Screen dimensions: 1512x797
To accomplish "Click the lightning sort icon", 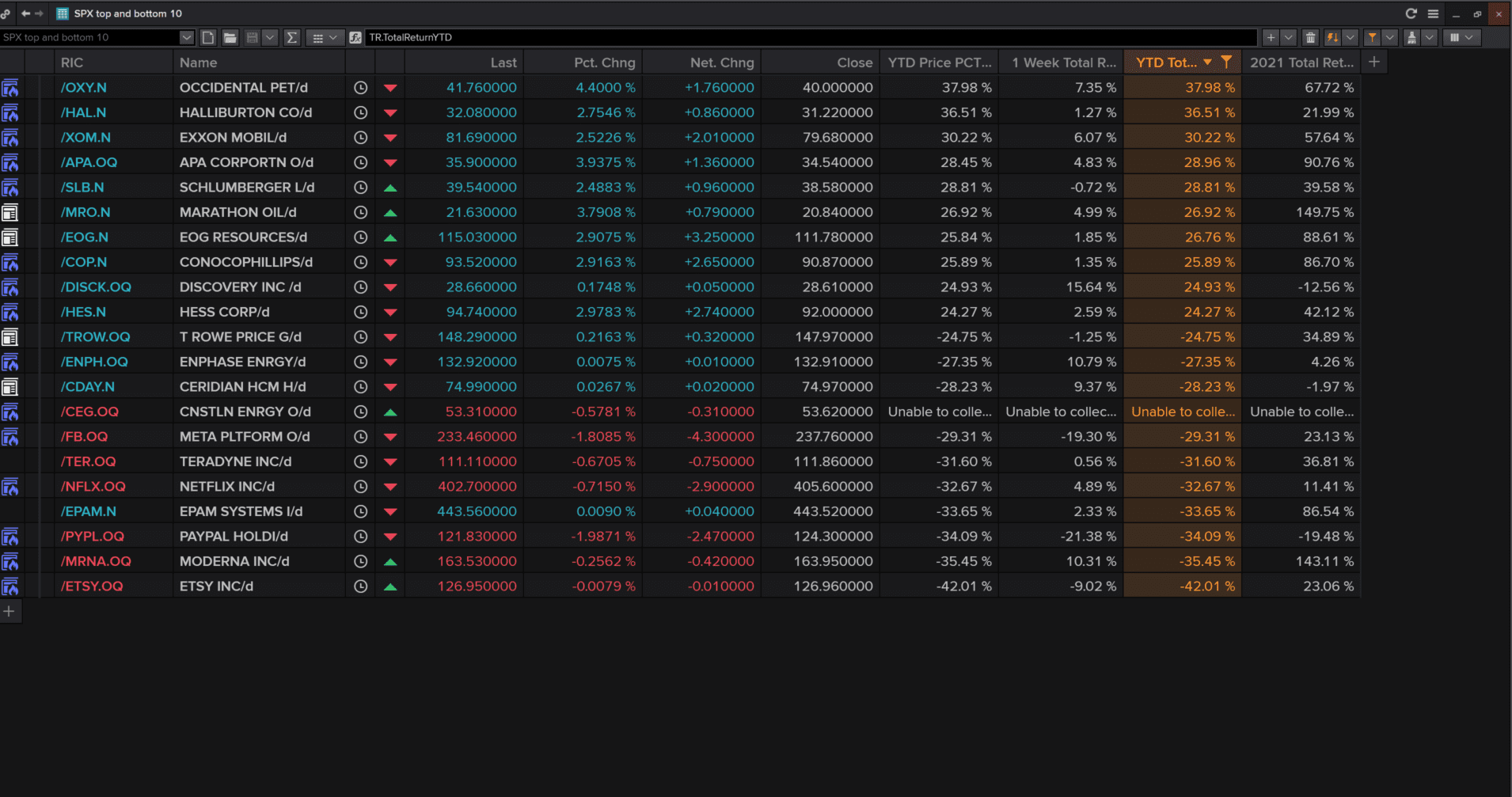I will 1333,37.
